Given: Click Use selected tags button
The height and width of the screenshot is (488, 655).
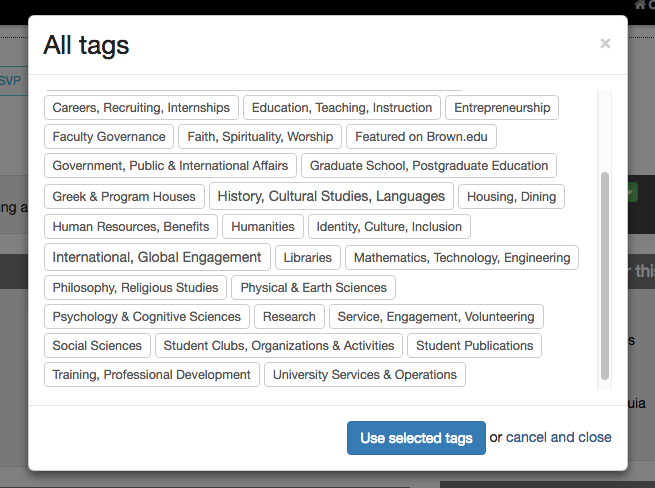Looking at the screenshot, I should coord(416,438).
